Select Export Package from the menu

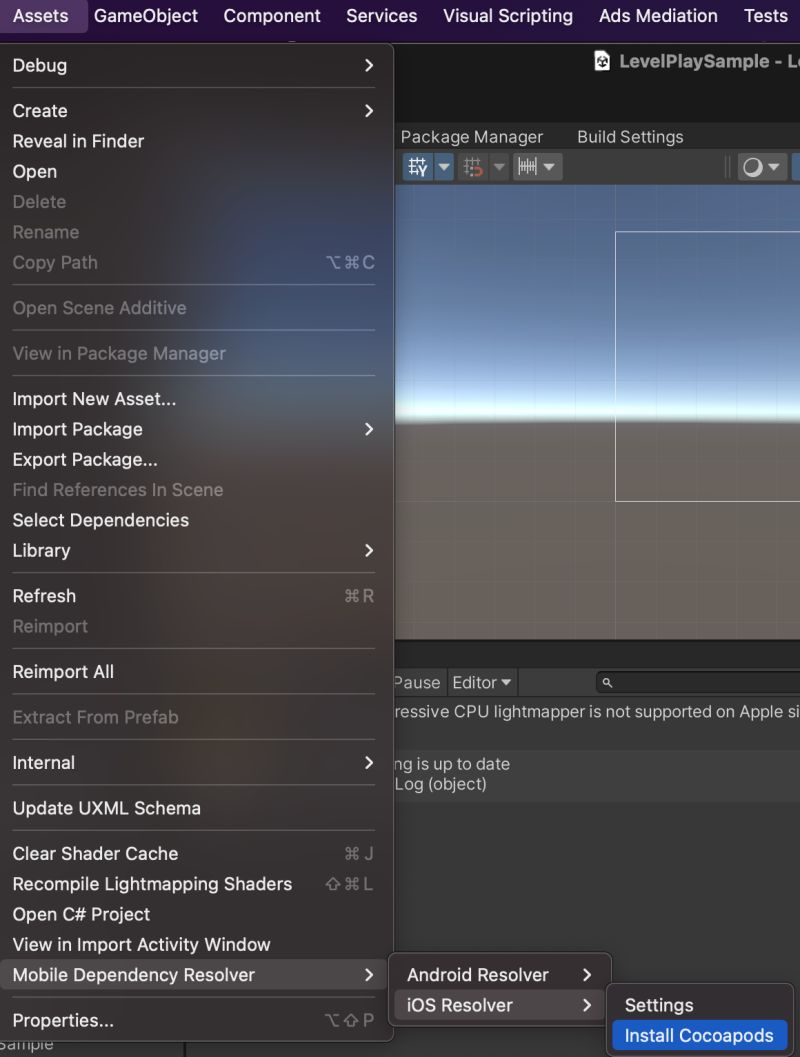(84, 459)
